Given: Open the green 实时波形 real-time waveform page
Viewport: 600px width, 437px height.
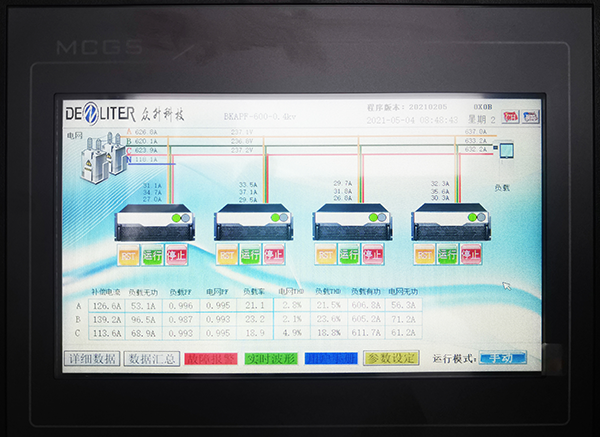Looking at the screenshot, I should [x=271, y=358].
